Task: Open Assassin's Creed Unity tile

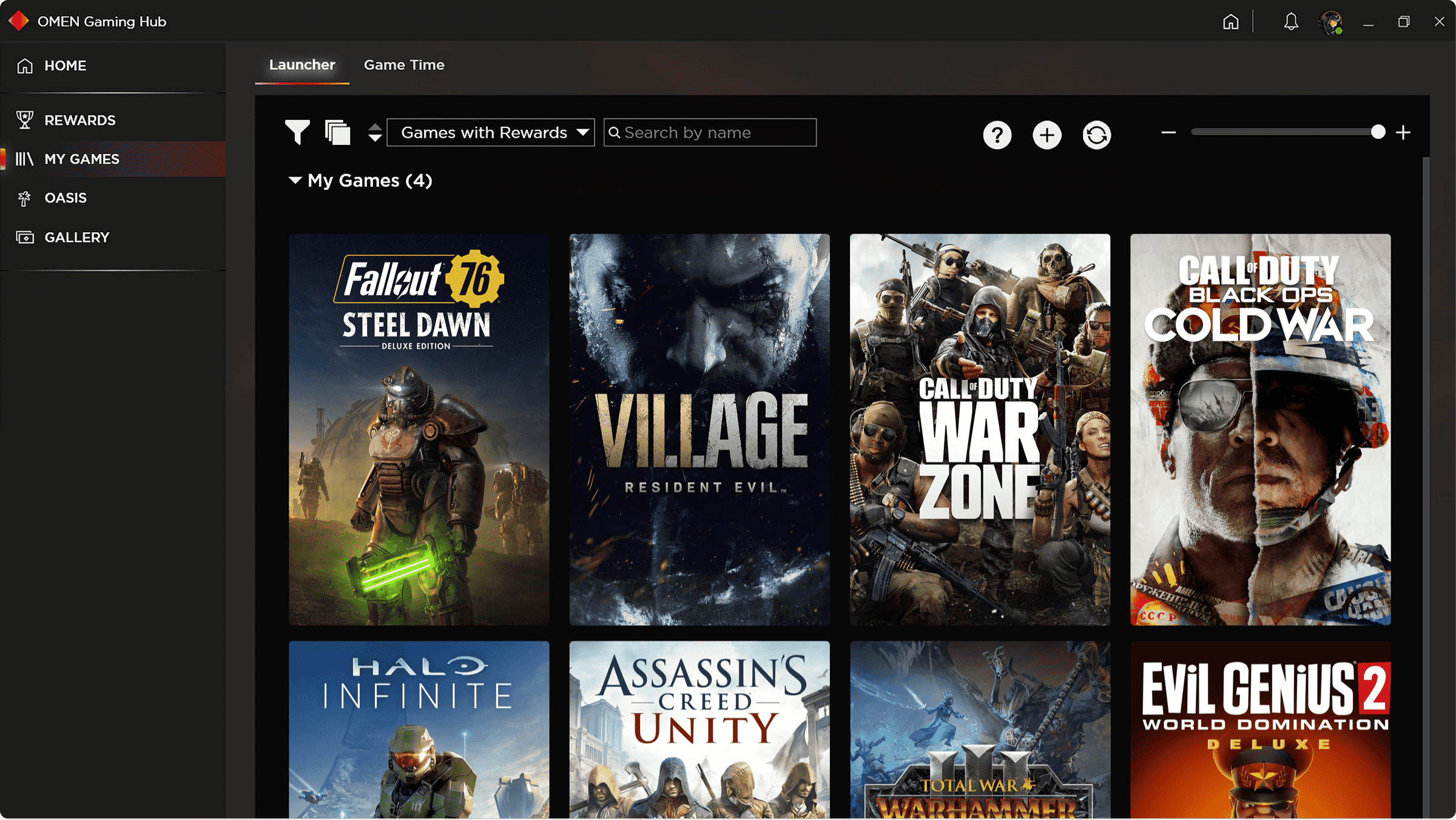Action: pyautogui.click(x=699, y=730)
